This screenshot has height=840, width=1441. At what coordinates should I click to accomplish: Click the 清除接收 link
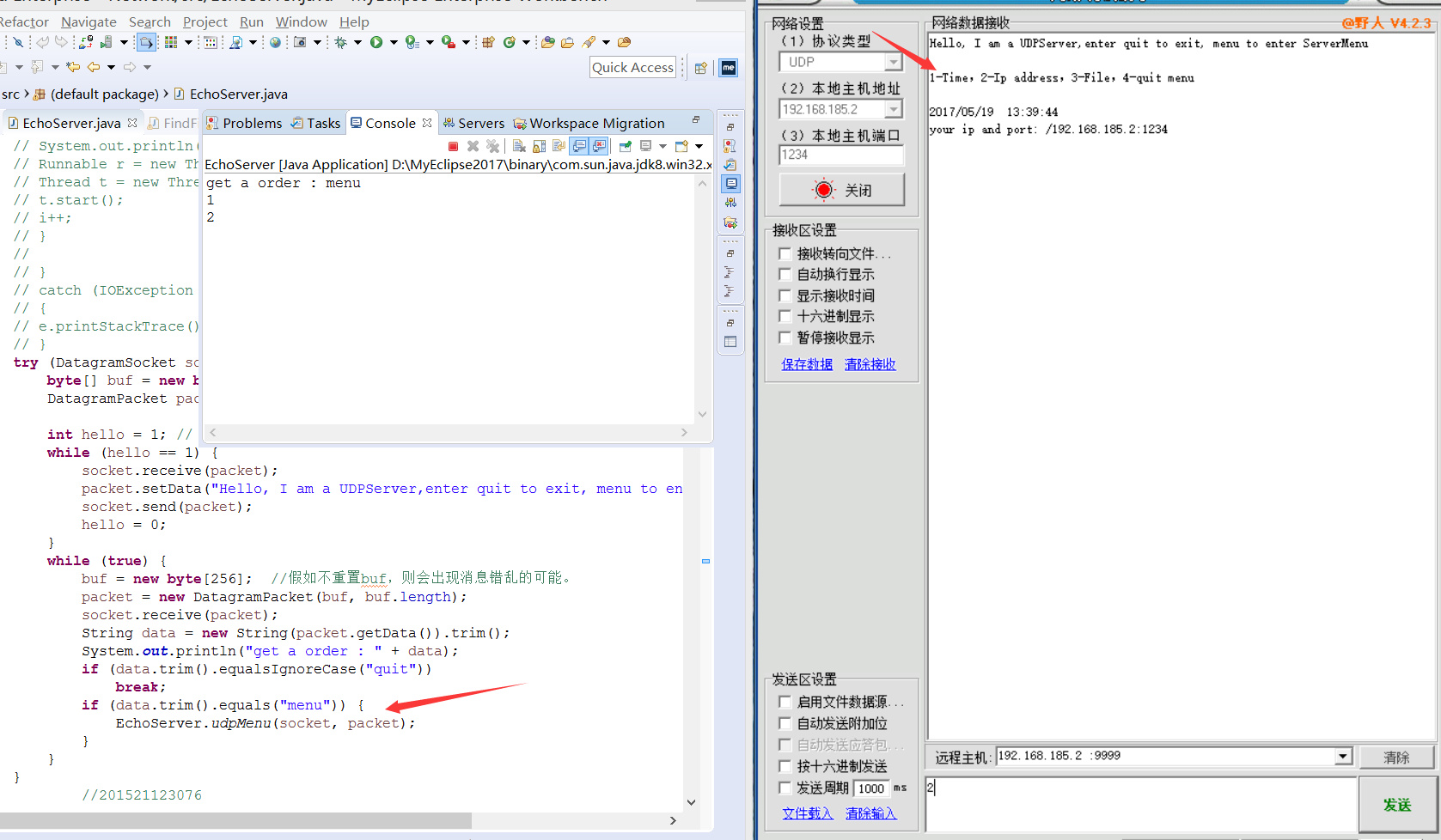coord(870,364)
